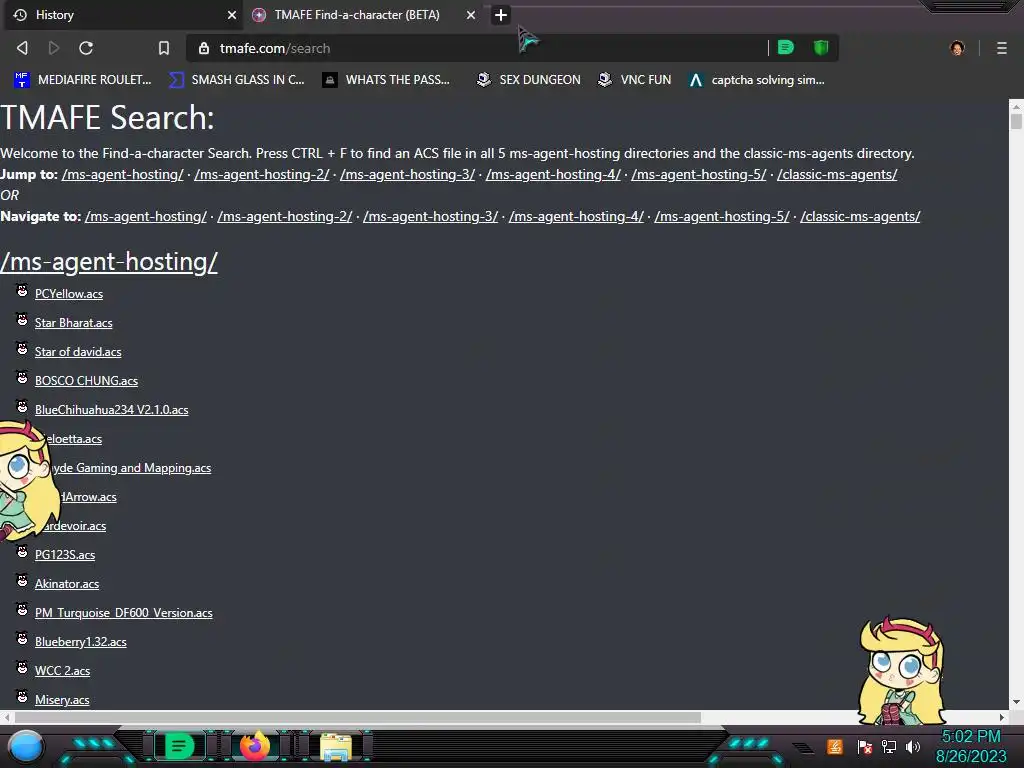Click the forward navigation arrow
1024x768 pixels.
tap(54, 48)
